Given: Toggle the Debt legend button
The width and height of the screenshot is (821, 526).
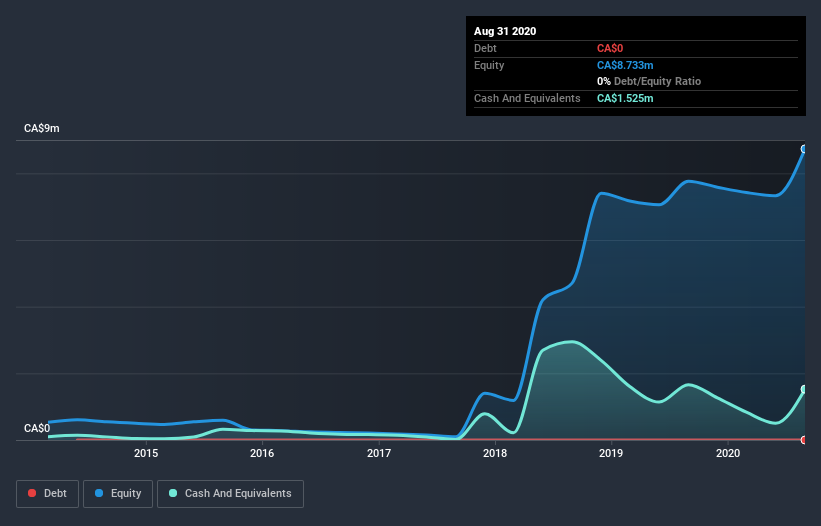Looking at the screenshot, I should pos(47,494).
